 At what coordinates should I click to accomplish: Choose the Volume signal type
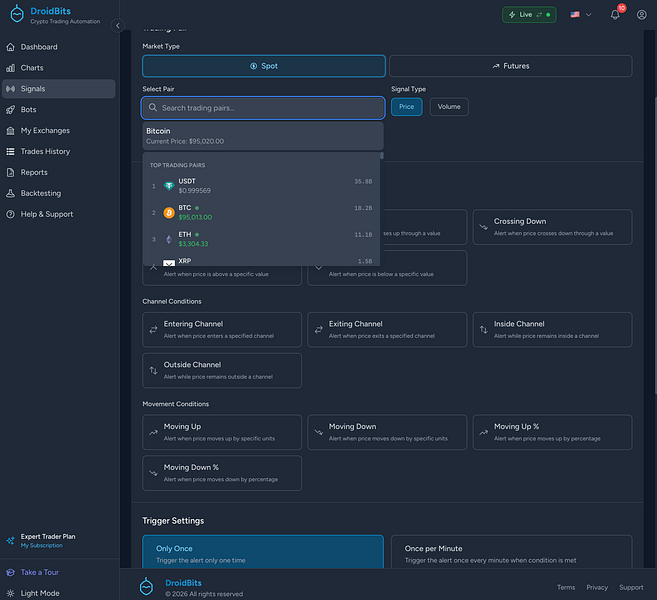coord(449,107)
